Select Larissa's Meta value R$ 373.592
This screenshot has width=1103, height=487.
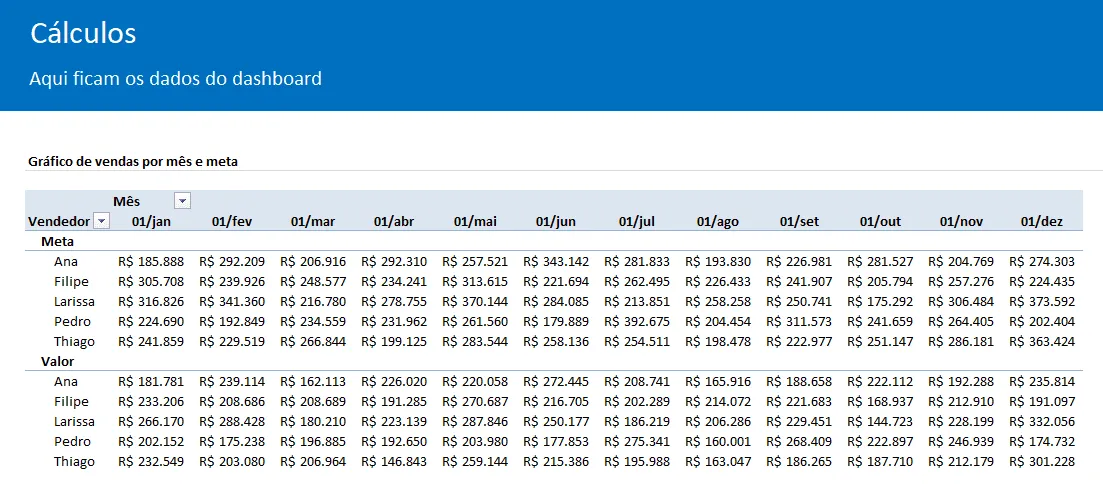point(1042,301)
